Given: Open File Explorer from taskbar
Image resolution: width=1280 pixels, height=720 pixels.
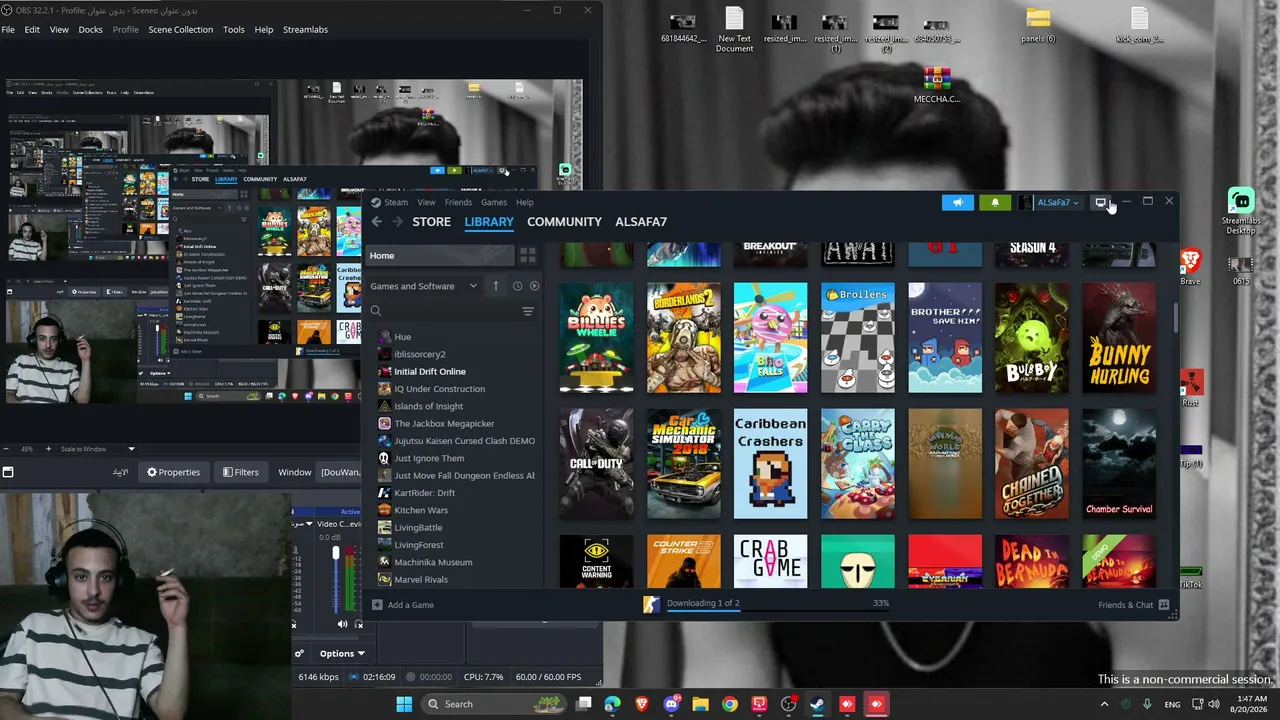Looking at the screenshot, I should point(700,704).
